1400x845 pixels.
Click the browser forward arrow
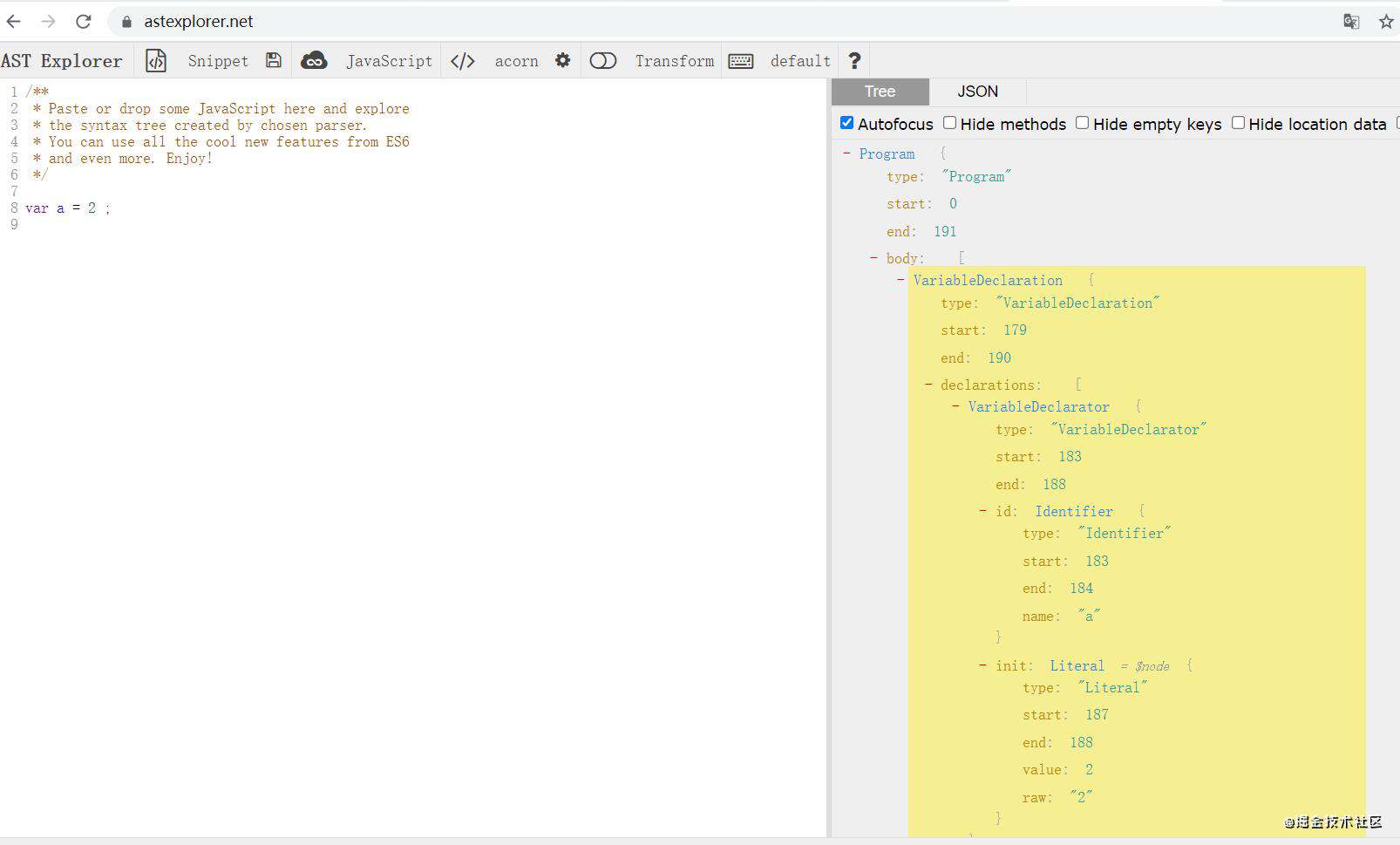(x=48, y=21)
